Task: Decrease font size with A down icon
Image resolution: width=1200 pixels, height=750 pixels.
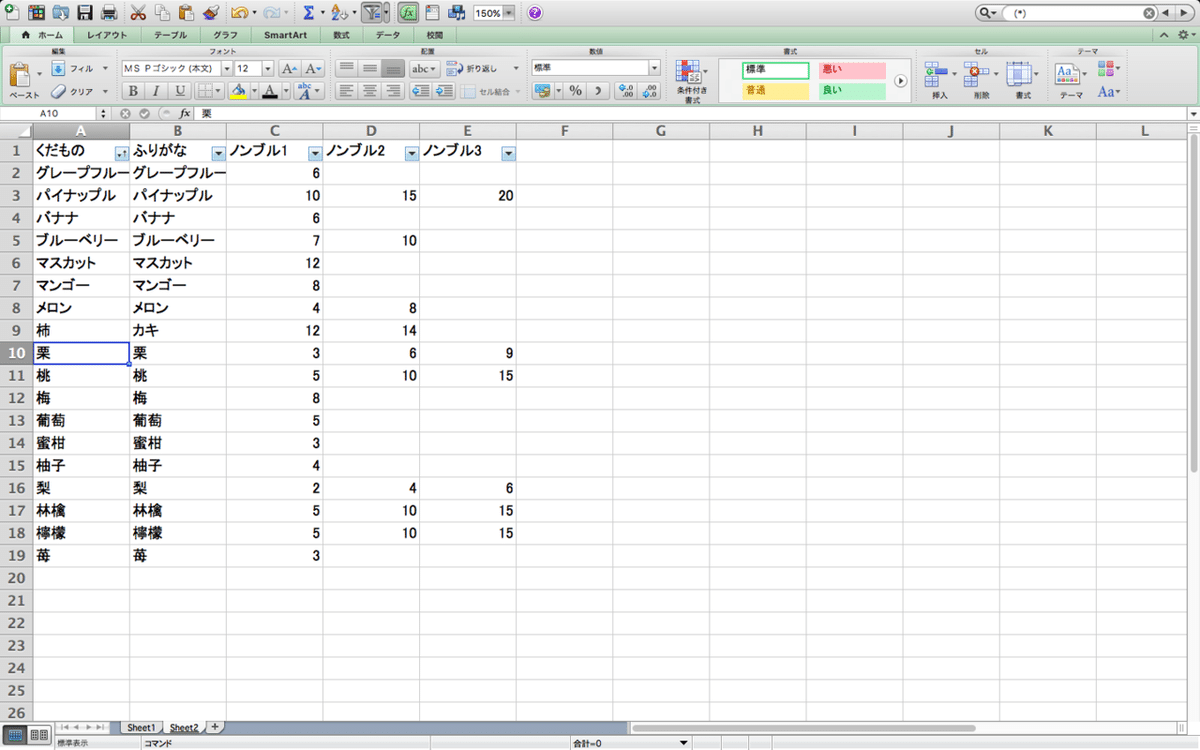Action: [x=313, y=68]
